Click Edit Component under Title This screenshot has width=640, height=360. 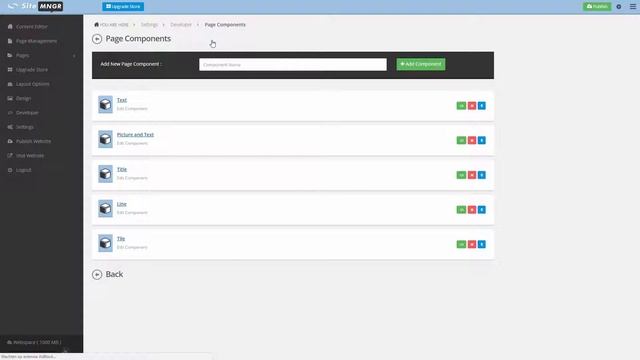click(x=132, y=178)
